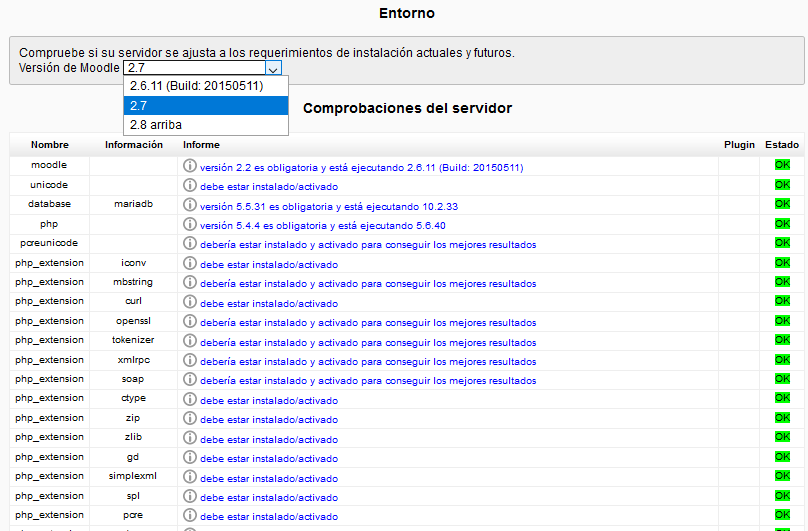
Task: Click info icon in the tokenizer extension row
Action: 190,341
